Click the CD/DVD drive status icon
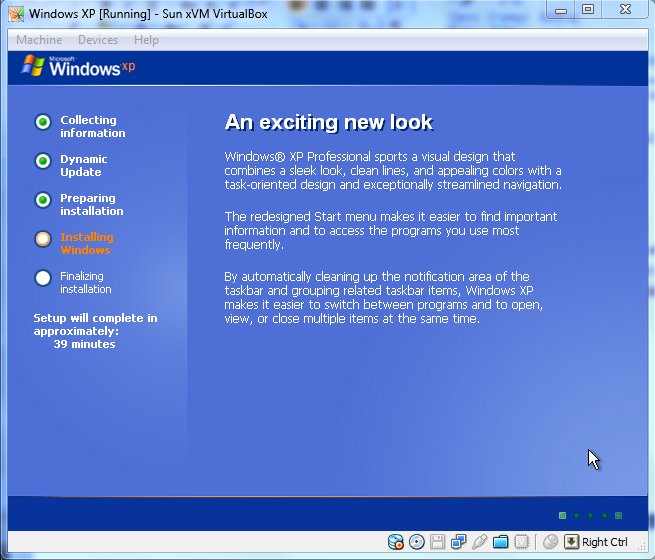 (x=416, y=542)
